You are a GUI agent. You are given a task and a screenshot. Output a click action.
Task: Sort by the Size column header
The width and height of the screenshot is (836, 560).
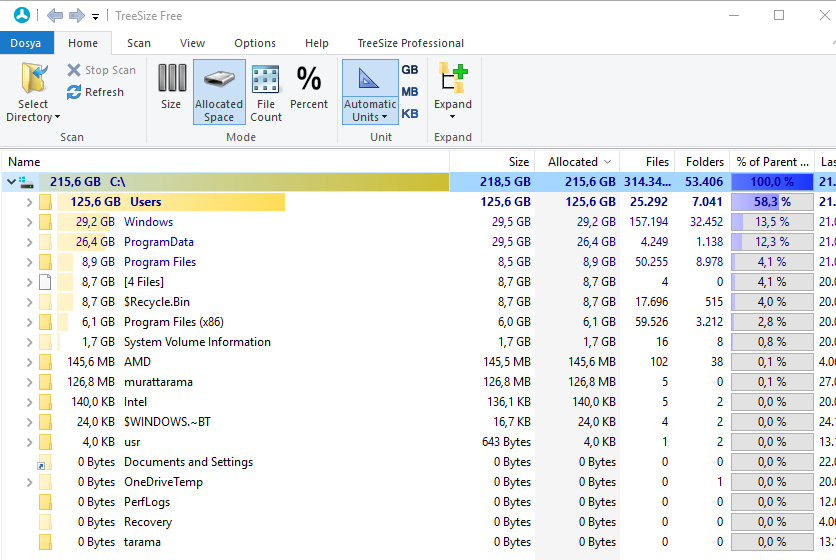click(x=492, y=162)
